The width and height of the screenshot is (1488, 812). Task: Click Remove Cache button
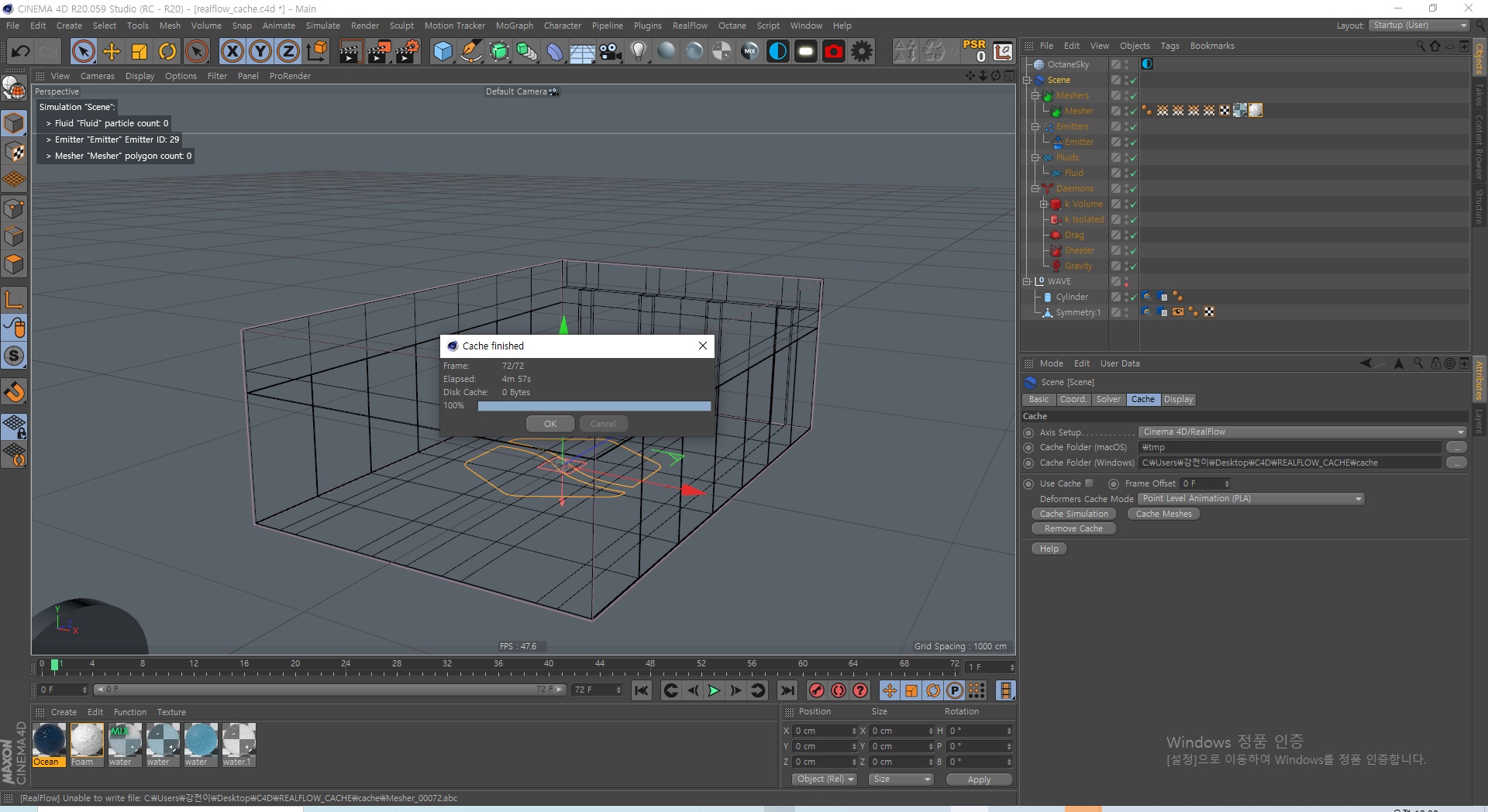pyautogui.click(x=1073, y=528)
